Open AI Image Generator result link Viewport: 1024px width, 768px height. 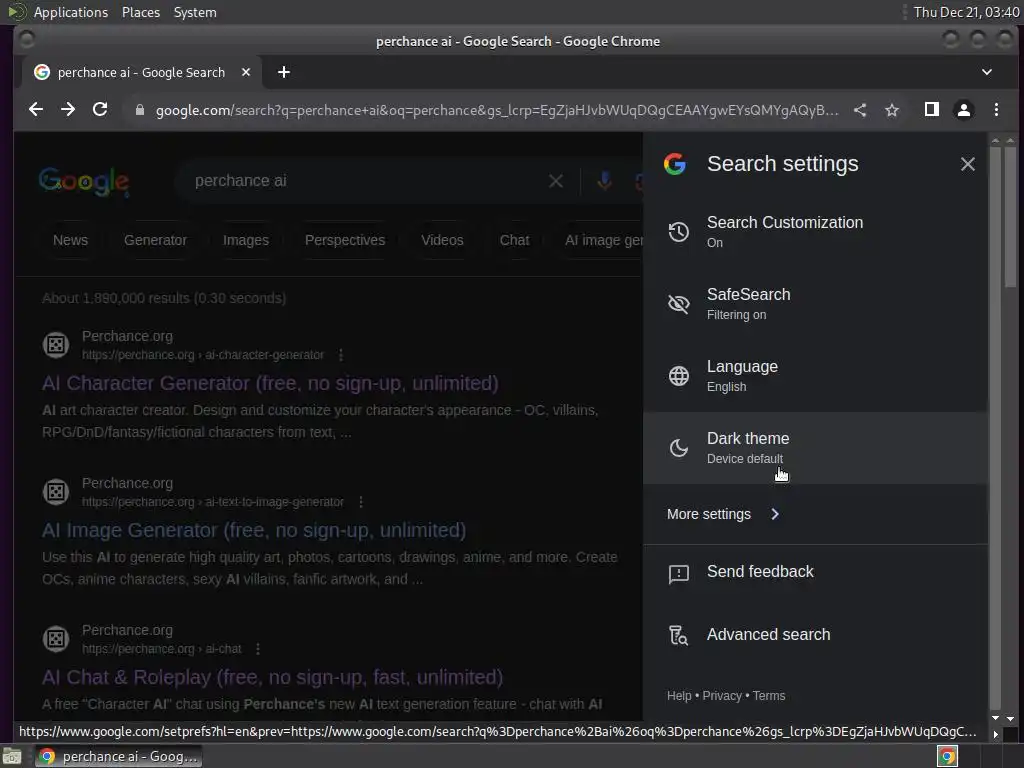[x=254, y=530]
